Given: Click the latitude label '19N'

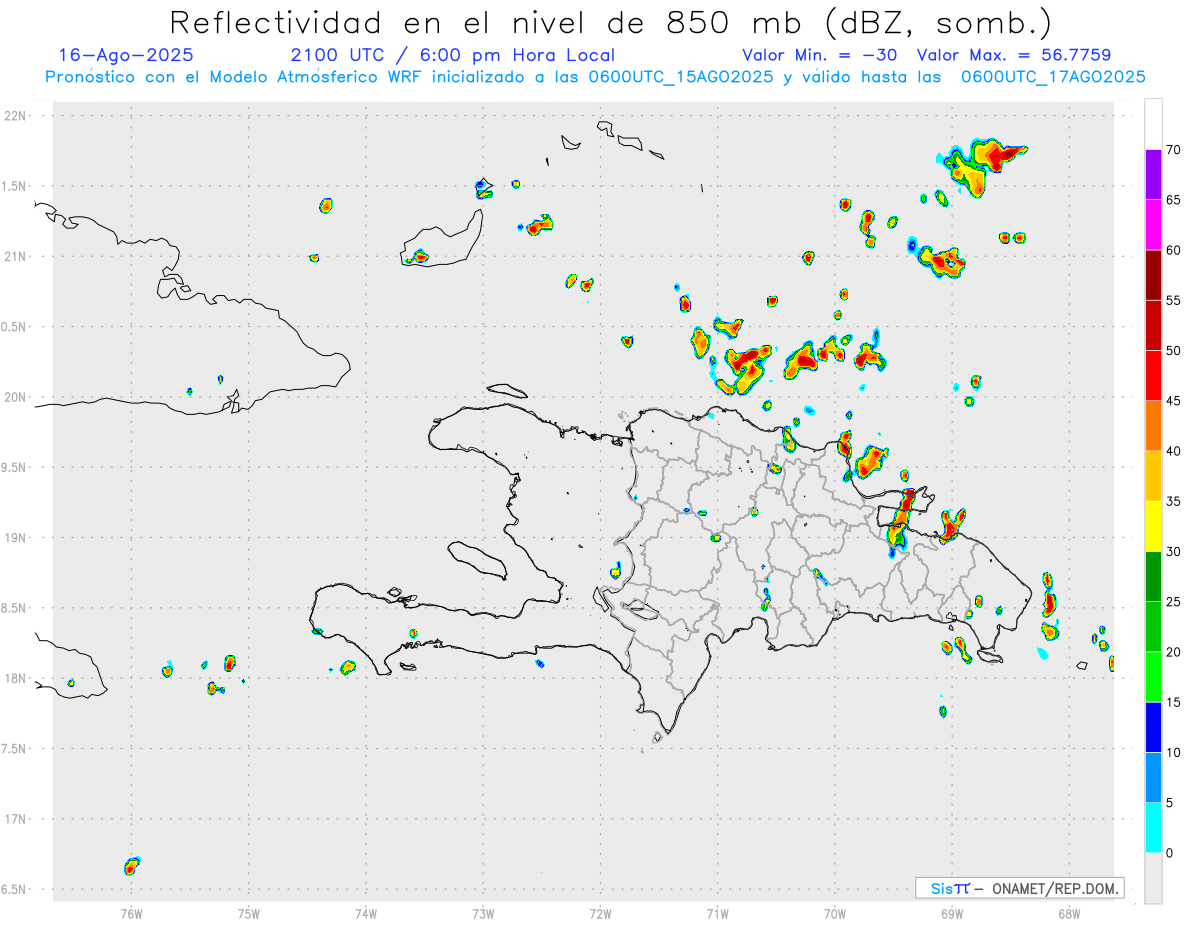Looking at the screenshot, I should point(17,538).
